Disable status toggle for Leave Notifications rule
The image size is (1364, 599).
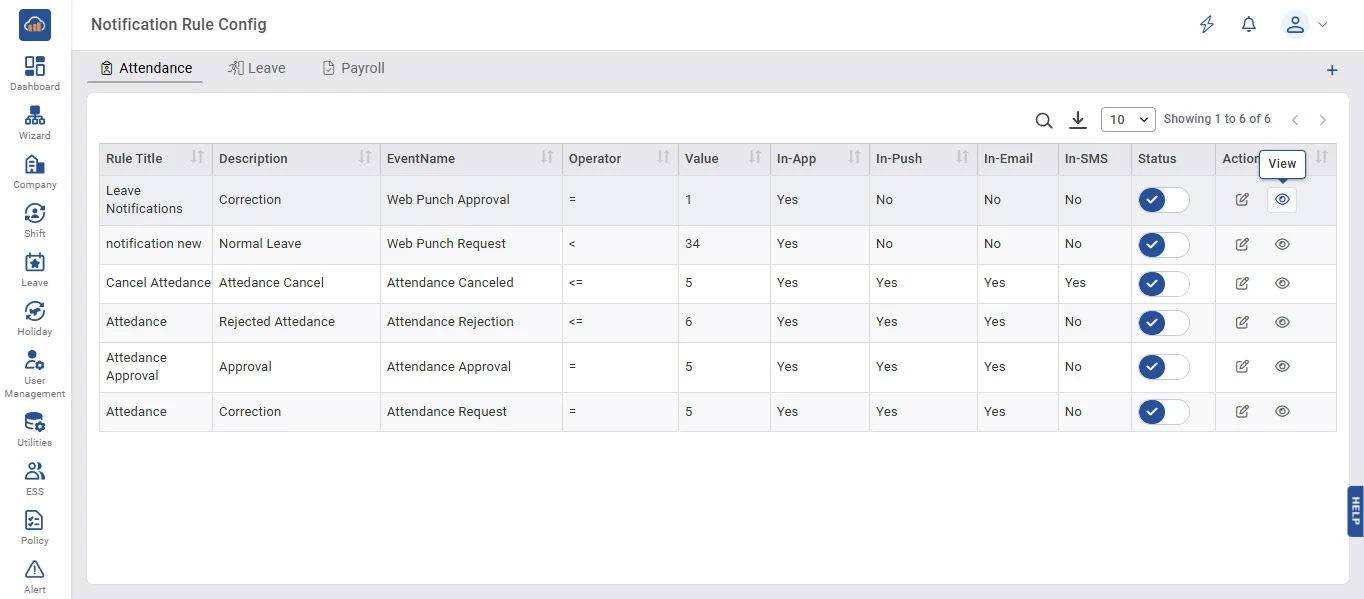1163,200
